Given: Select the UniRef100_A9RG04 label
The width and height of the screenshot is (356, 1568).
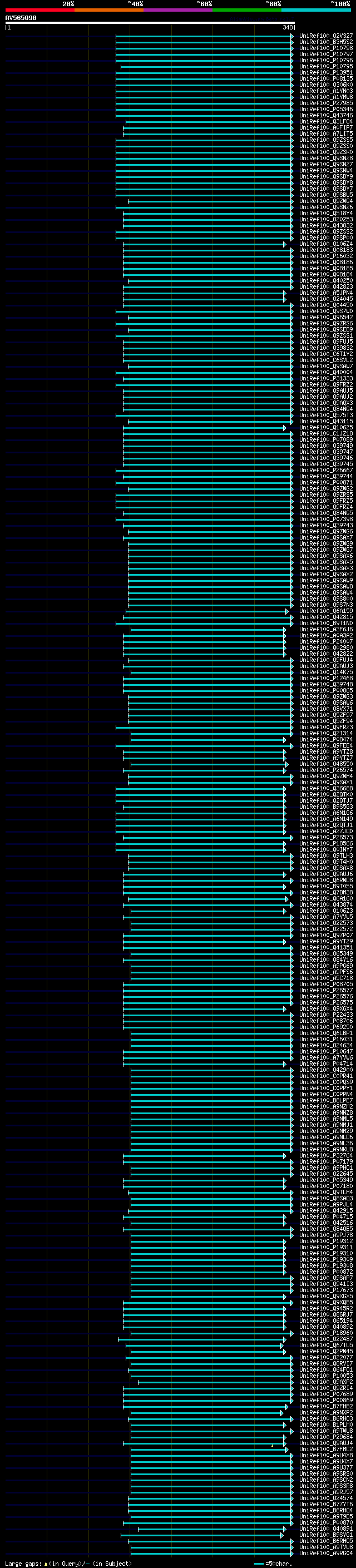Looking at the screenshot, I should click(326, 1553).
